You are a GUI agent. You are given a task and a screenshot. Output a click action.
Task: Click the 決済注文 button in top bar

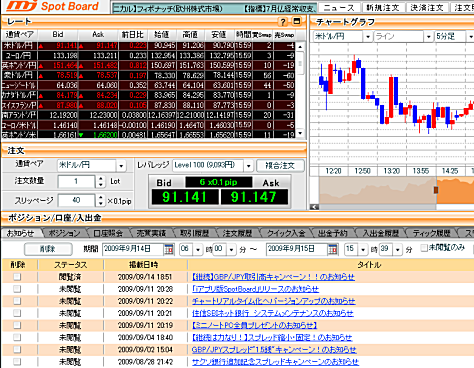pyautogui.click(x=427, y=7)
